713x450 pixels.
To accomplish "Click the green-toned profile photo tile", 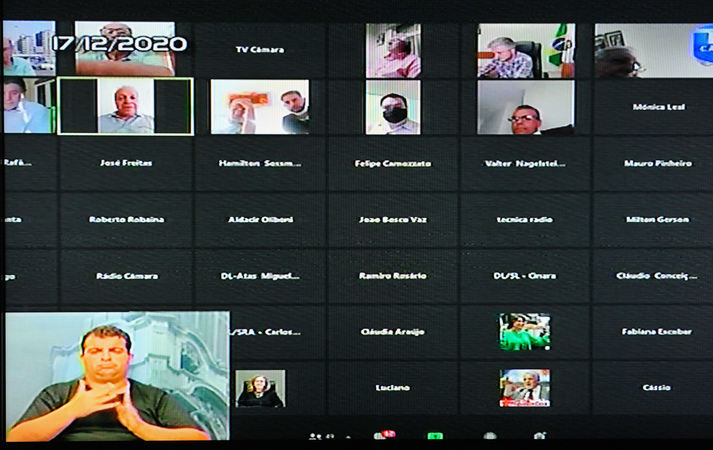I will (x=525, y=332).
